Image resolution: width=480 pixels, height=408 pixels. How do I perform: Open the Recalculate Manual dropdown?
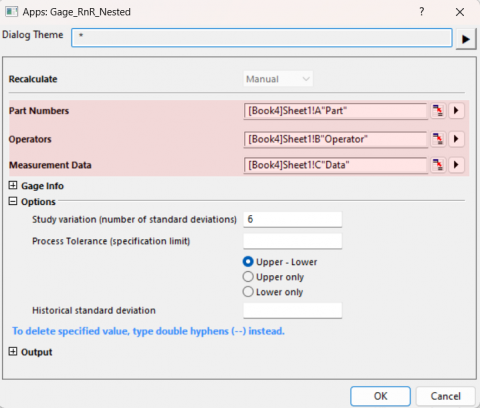coord(278,79)
